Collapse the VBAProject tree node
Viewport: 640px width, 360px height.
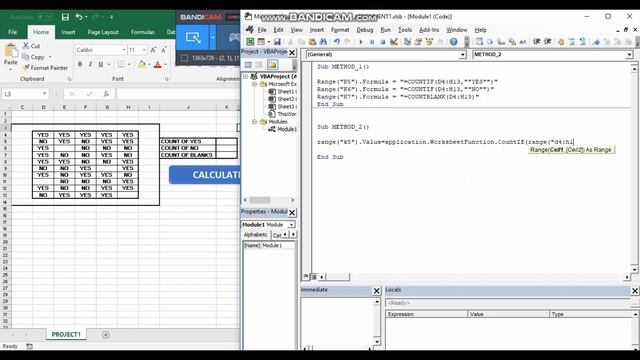tap(246, 76)
